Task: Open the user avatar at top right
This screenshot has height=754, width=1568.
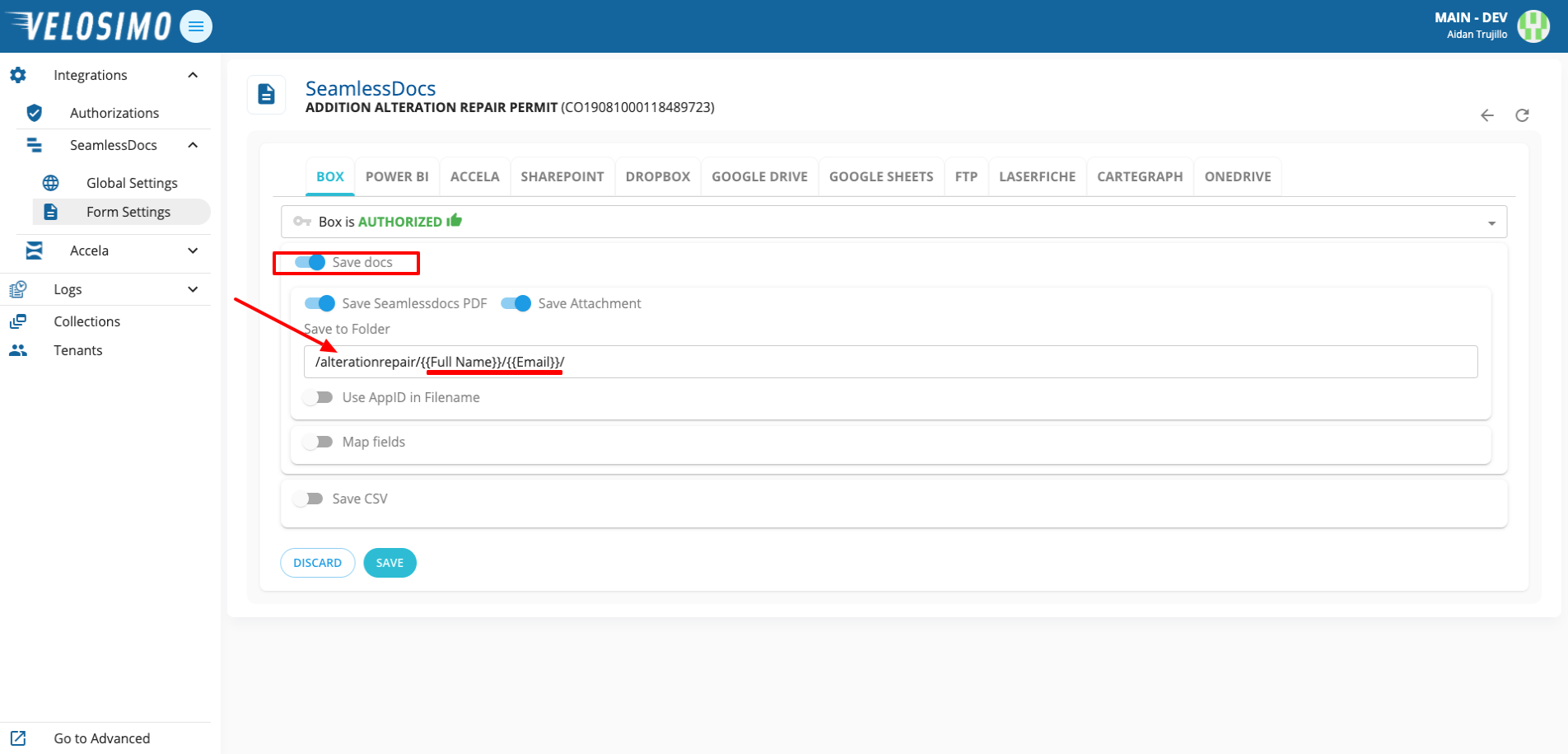Action: pyautogui.click(x=1533, y=26)
